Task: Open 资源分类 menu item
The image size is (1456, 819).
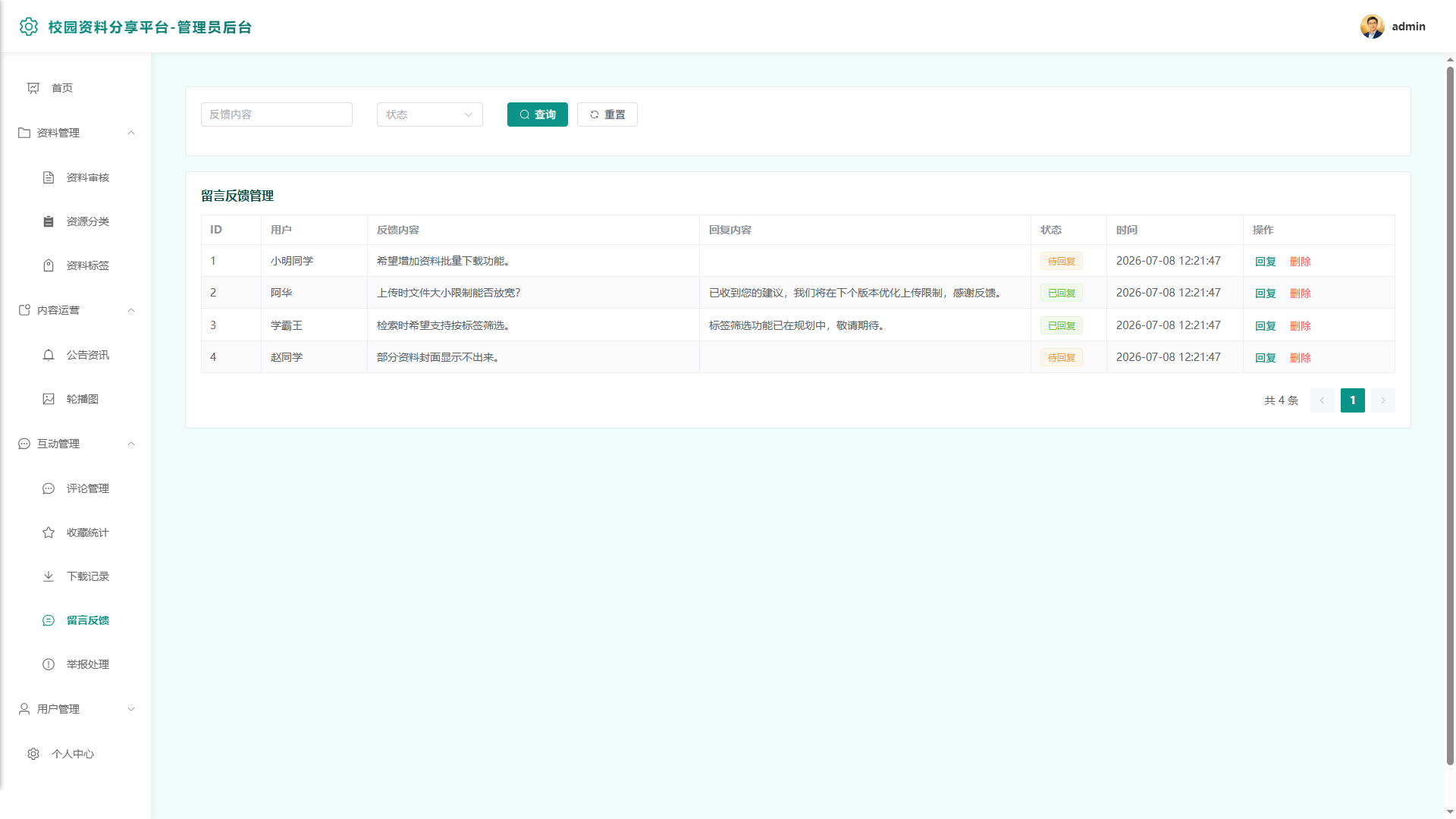Action: click(x=76, y=221)
